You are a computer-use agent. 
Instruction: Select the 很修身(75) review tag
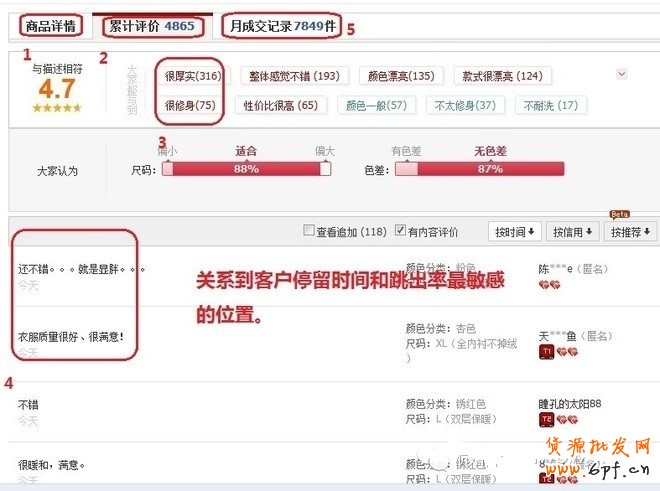click(190, 105)
